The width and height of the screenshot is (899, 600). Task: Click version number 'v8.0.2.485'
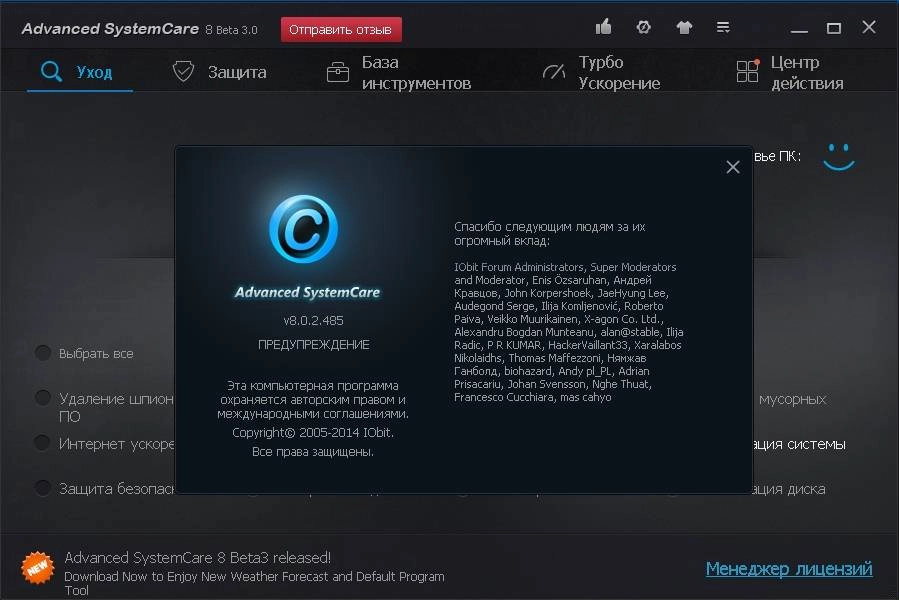point(314,321)
